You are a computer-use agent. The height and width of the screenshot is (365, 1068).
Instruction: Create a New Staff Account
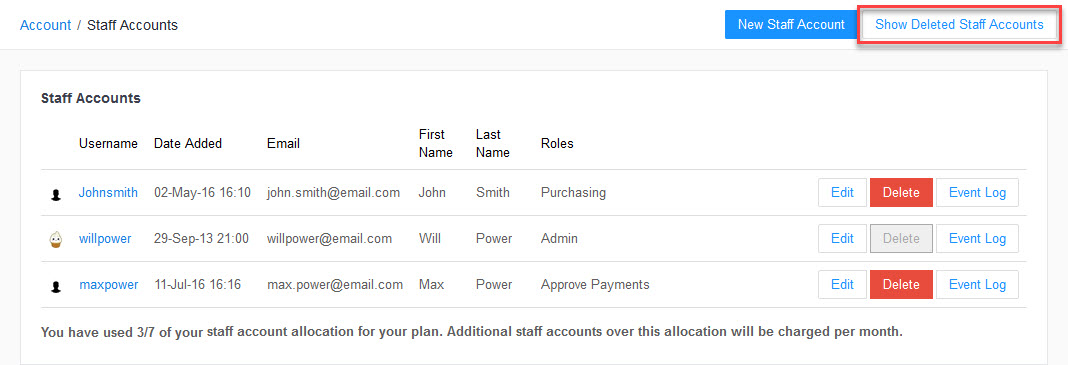point(791,25)
